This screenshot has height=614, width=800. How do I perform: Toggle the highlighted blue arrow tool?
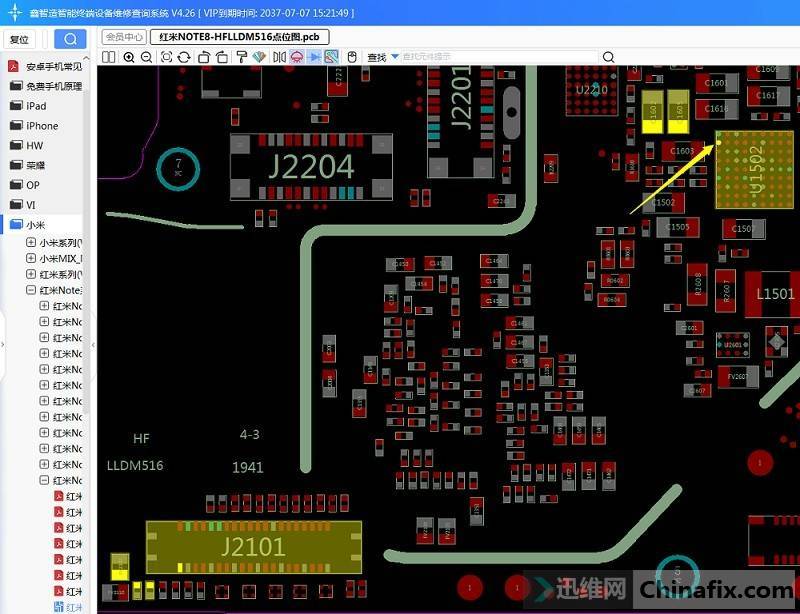coord(314,57)
